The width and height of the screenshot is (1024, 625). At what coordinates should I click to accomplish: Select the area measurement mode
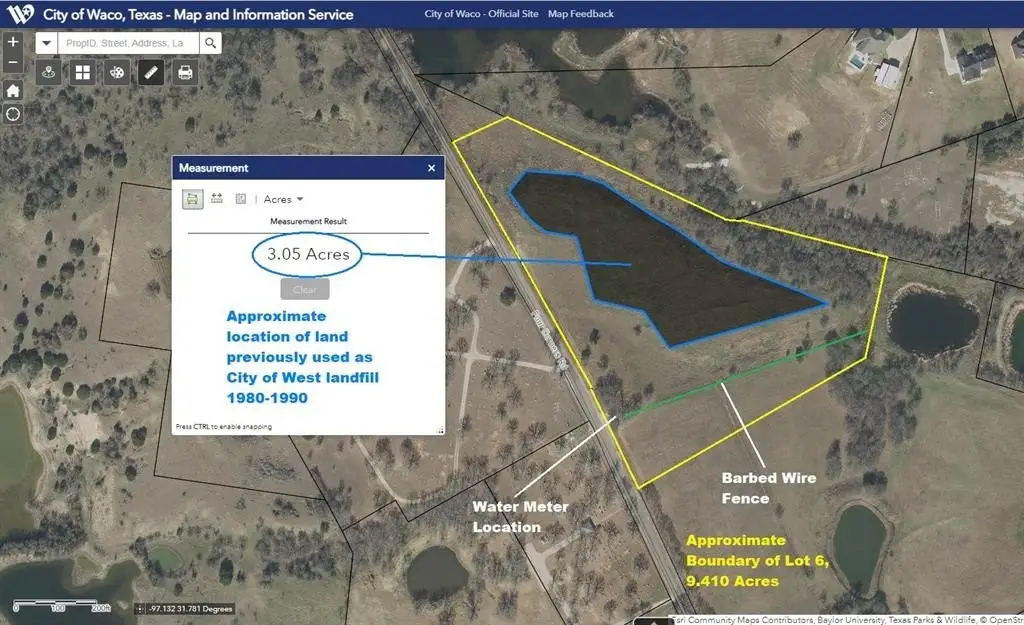click(x=192, y=199)
